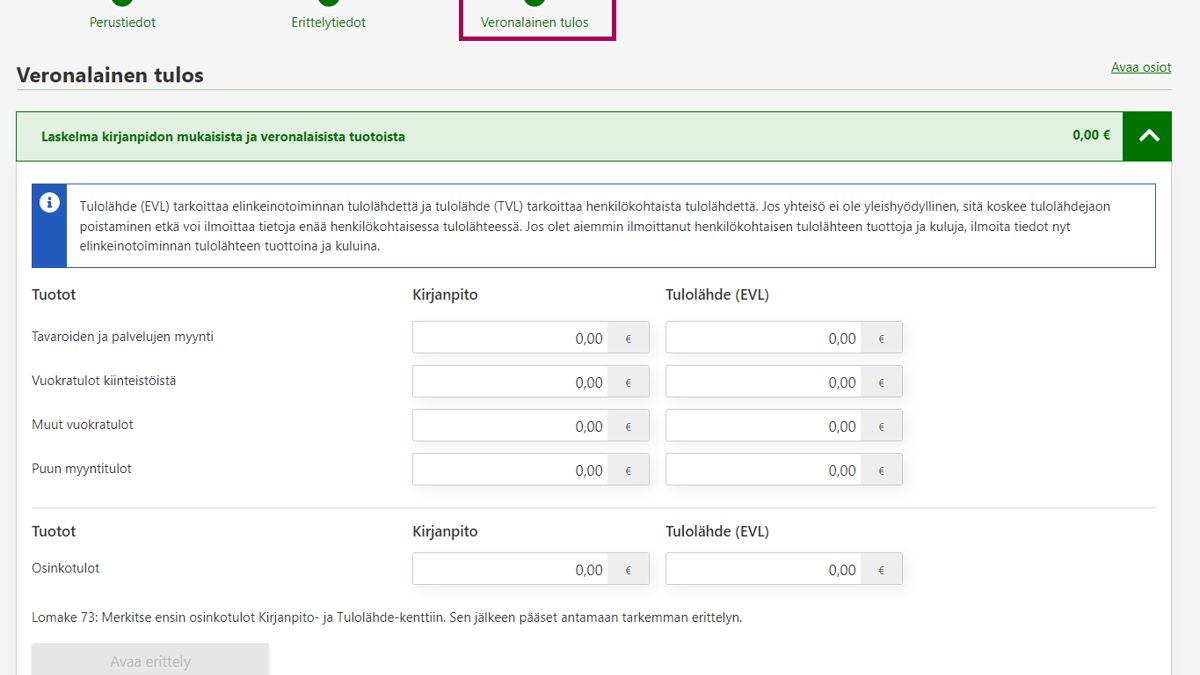1200x675 pixels.
Task: Switch to the Erittelytiedot step
Action: [328, 21]
